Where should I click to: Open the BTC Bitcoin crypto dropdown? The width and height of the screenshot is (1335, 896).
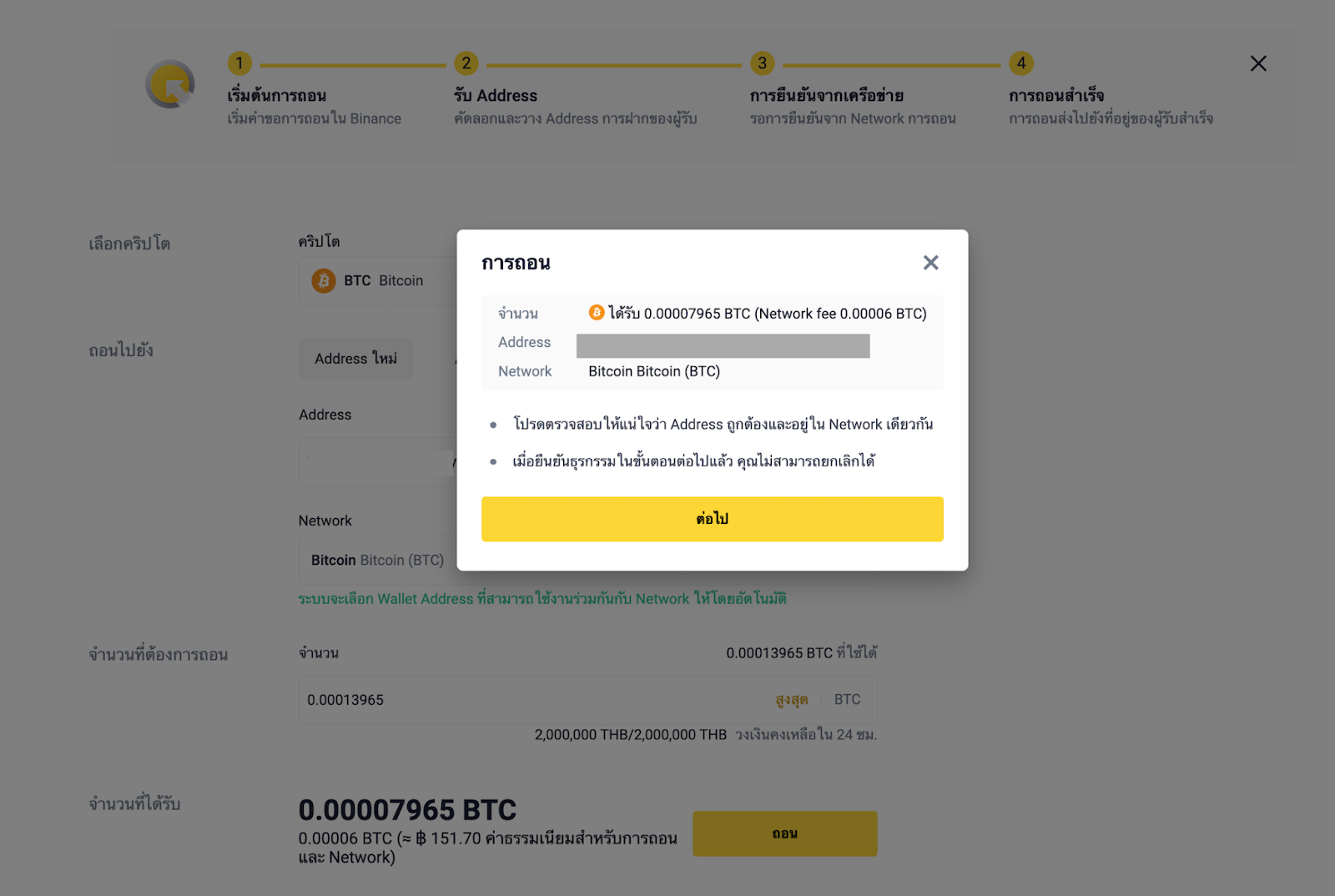377,281
